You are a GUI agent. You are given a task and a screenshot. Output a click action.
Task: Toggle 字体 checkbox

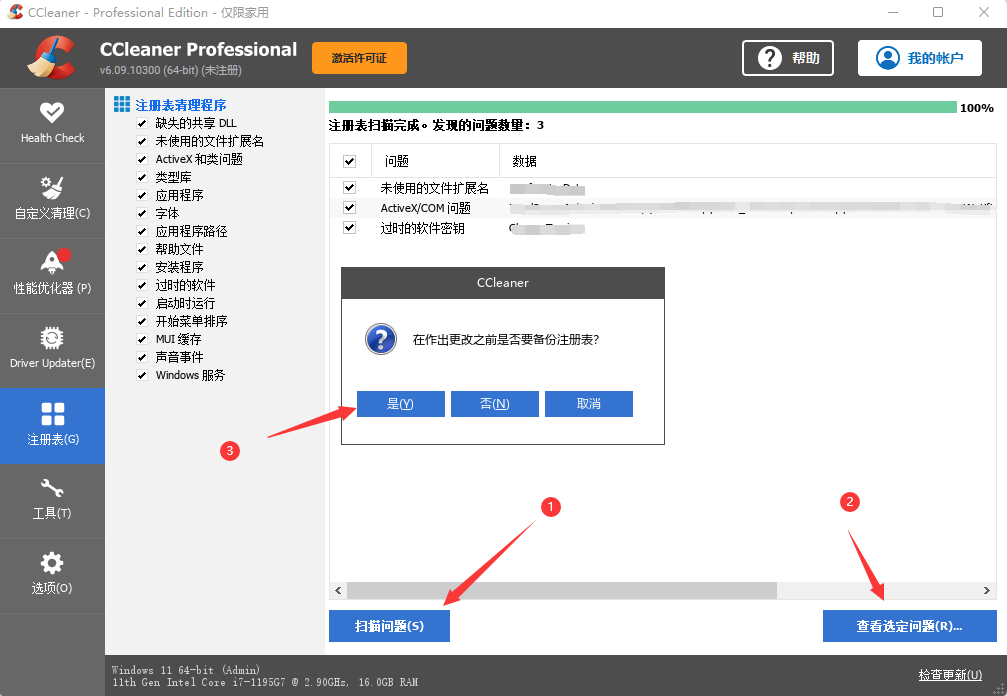pyautogui.click(x=142, y=213)
